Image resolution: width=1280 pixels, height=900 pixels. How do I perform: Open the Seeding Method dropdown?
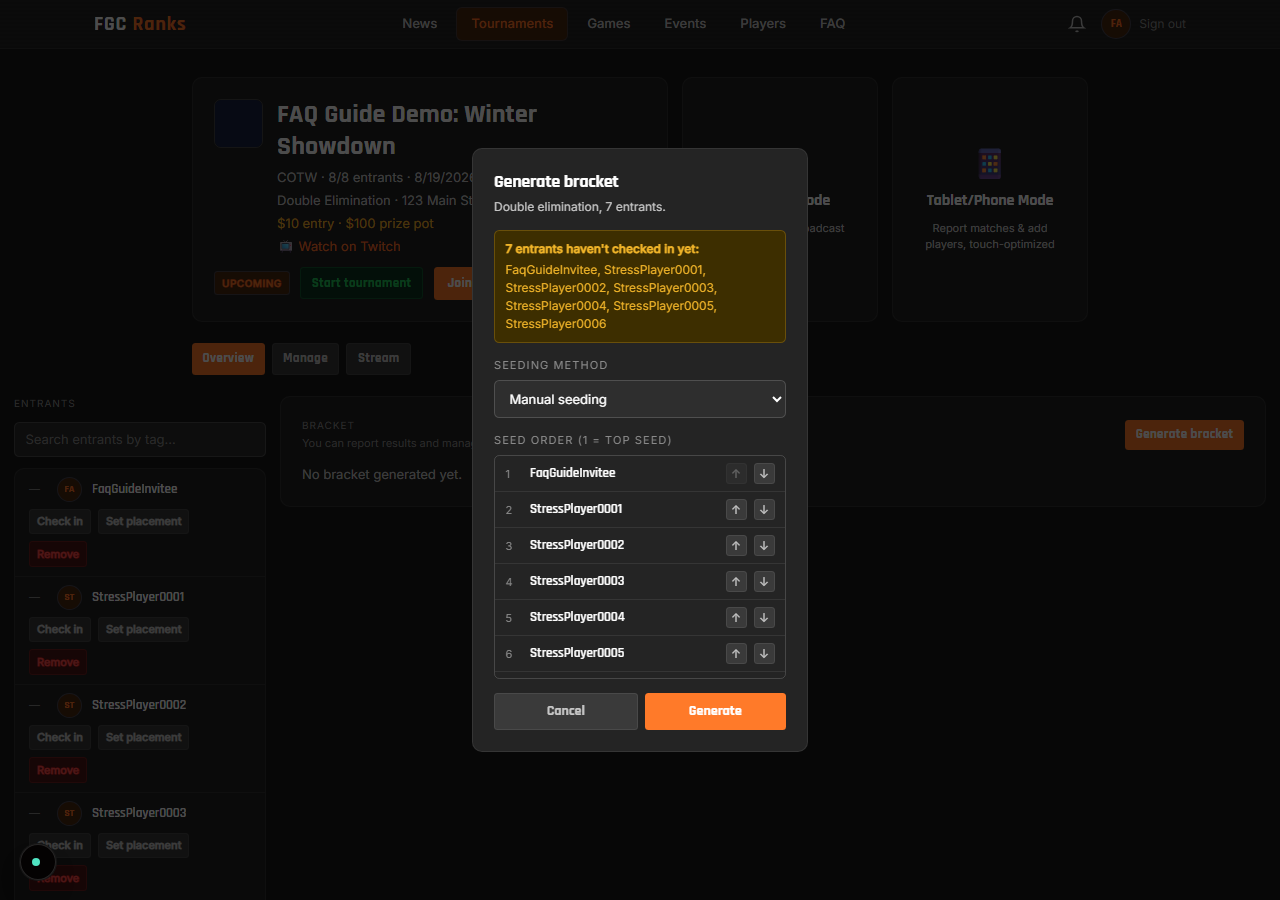[x=640, y=399]
